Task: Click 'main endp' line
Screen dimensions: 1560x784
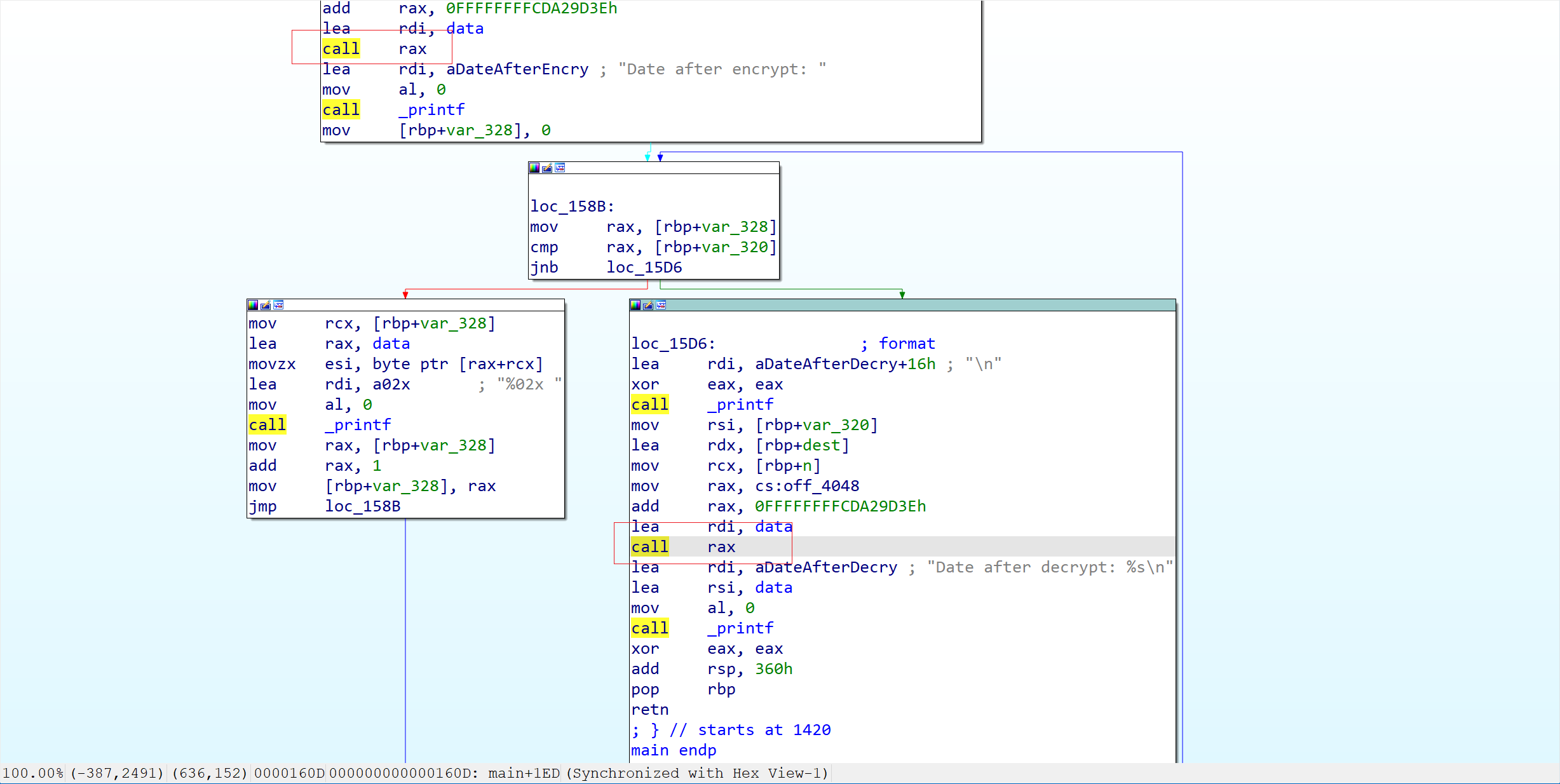Action: click(x=674, y=750)
